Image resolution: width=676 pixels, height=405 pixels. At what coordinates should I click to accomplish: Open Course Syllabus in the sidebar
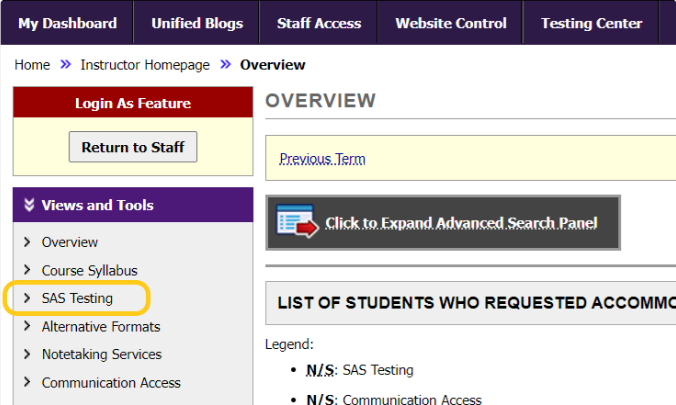click(x=90, y=270)
